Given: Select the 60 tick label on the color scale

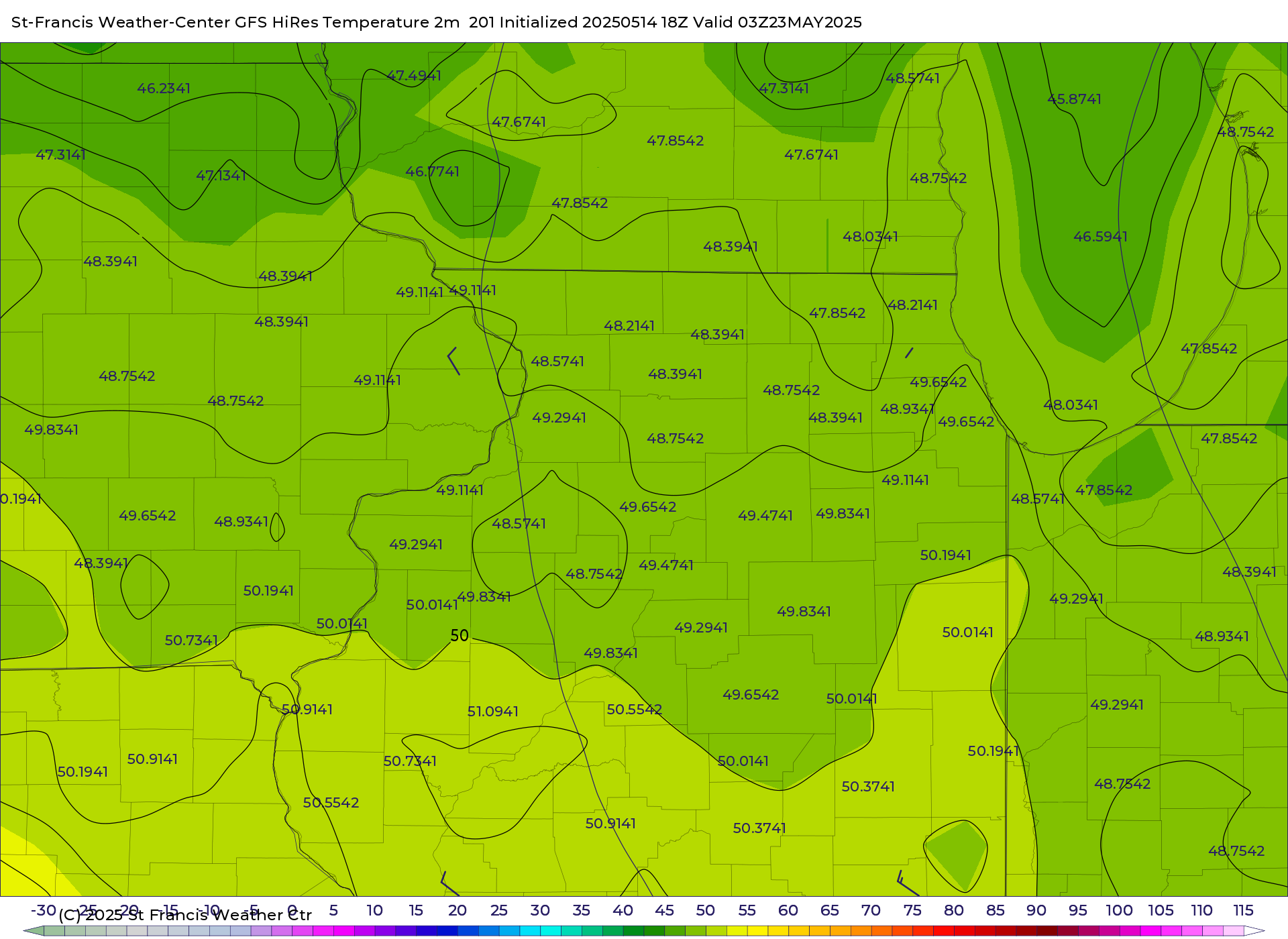Looking at the screenshot, I should tap(788, 911).
